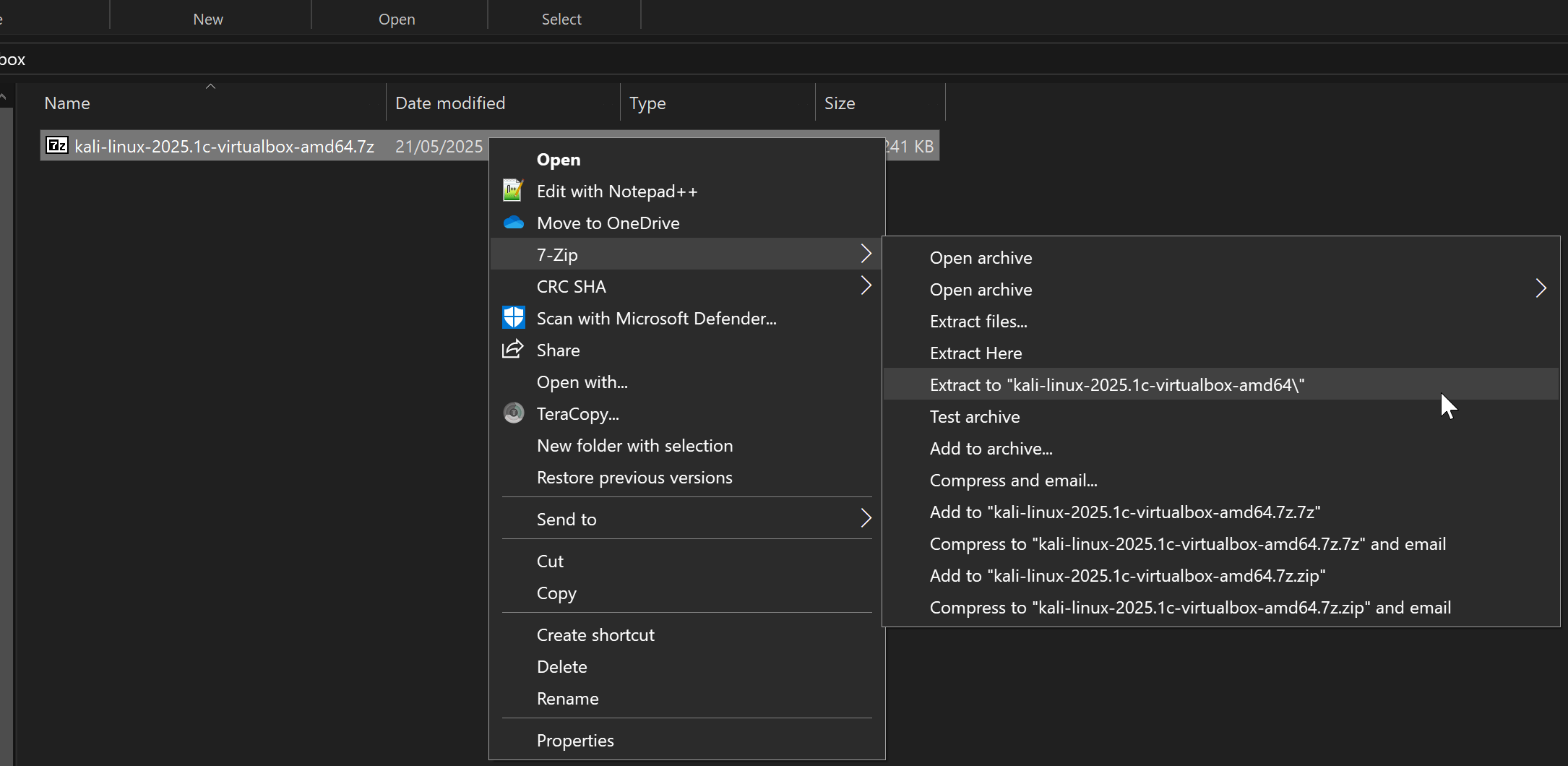Select the kali-linux-2025.1c-virtualbox-amd64.7z file name
This screenshot has height=766, width=1568.
(x=225, y=146)
